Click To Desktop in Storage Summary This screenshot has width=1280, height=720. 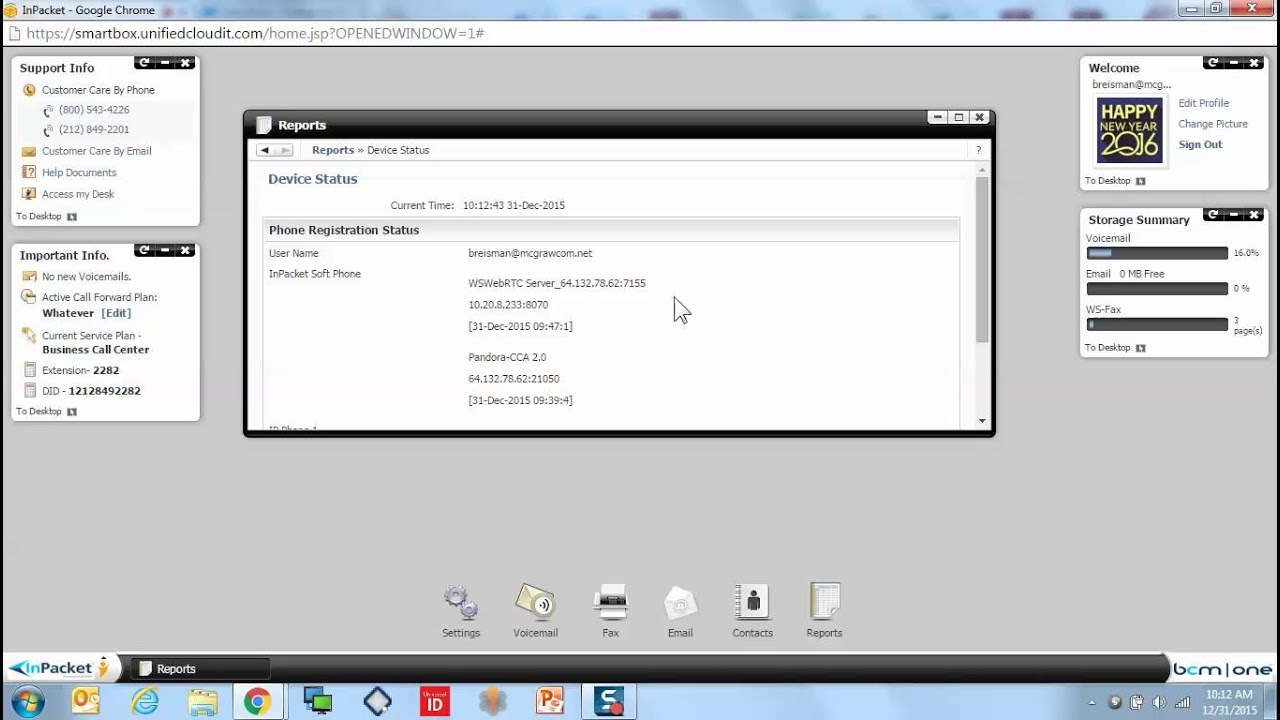tap(1115, 348)
